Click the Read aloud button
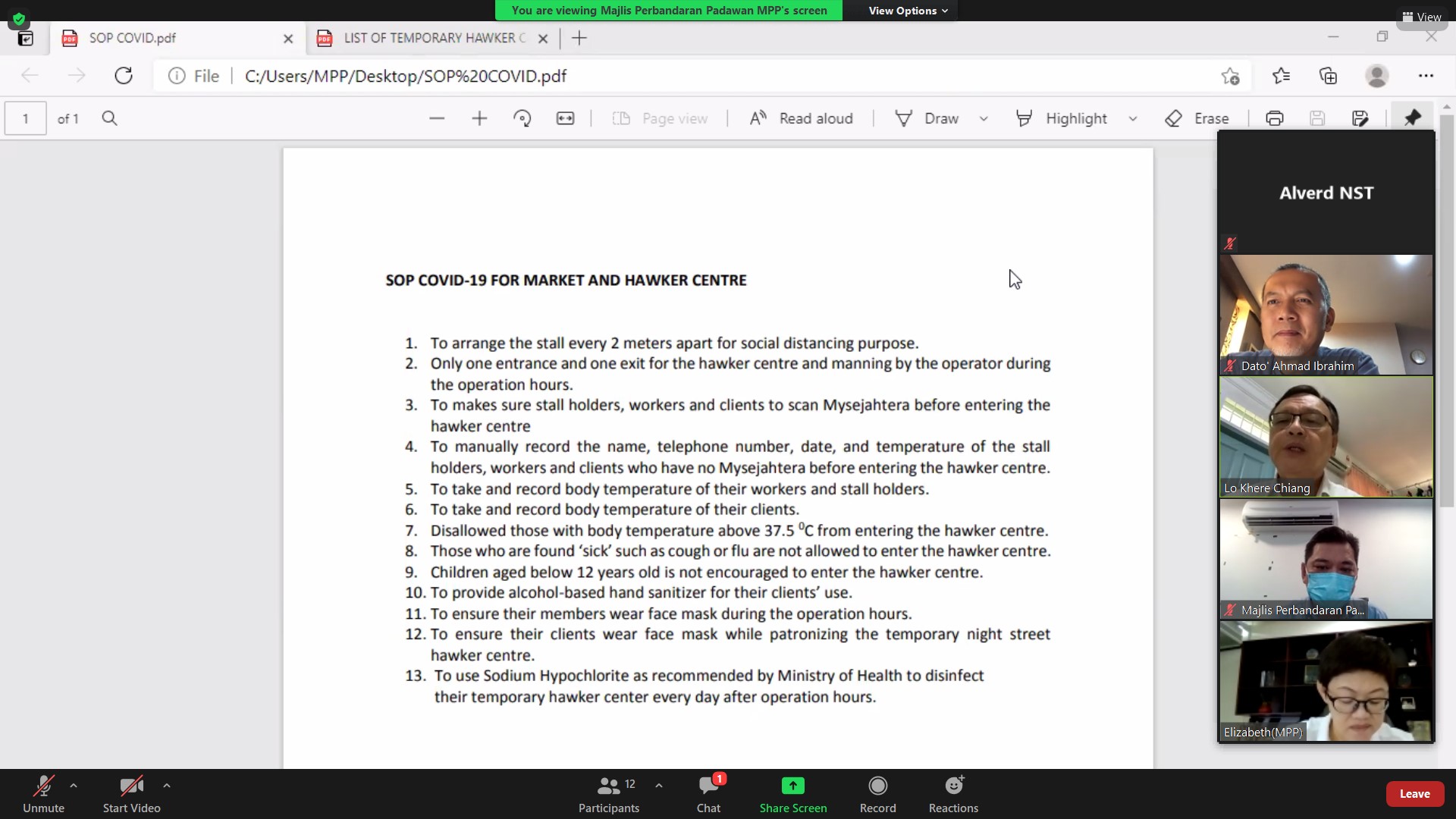 [802, 118]
